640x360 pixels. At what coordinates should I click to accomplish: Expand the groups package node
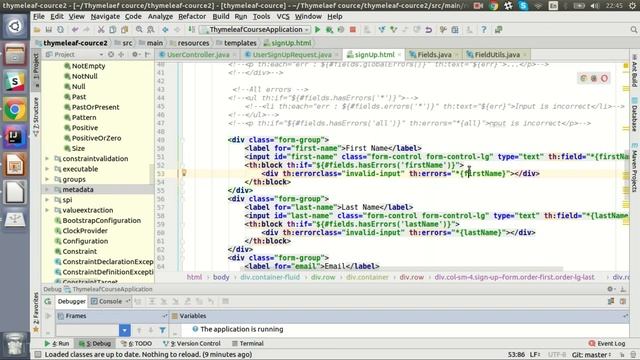47,179
